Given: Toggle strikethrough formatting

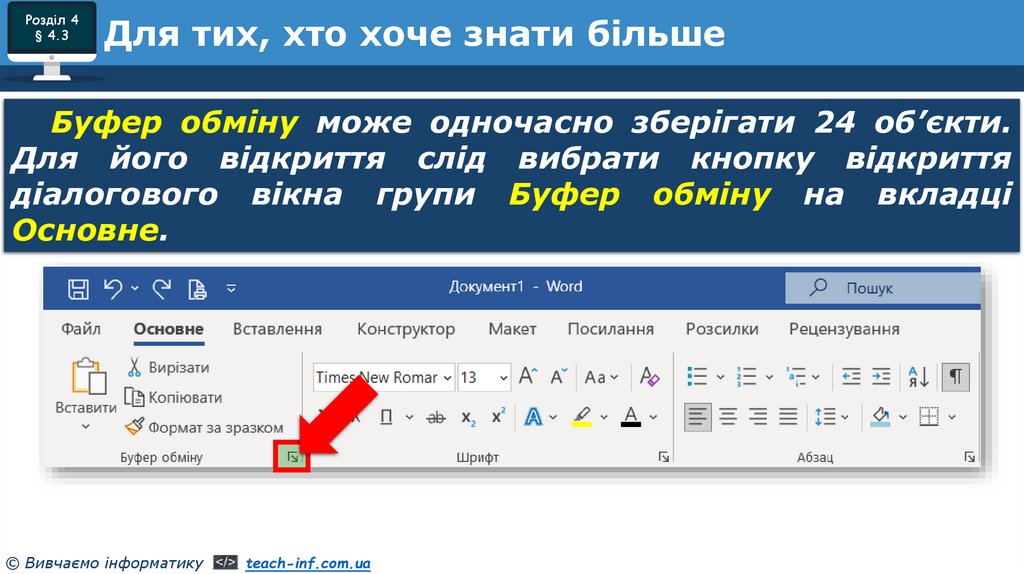Looking at the screenshot, I should pyautogui.click(x=436, y=417).
